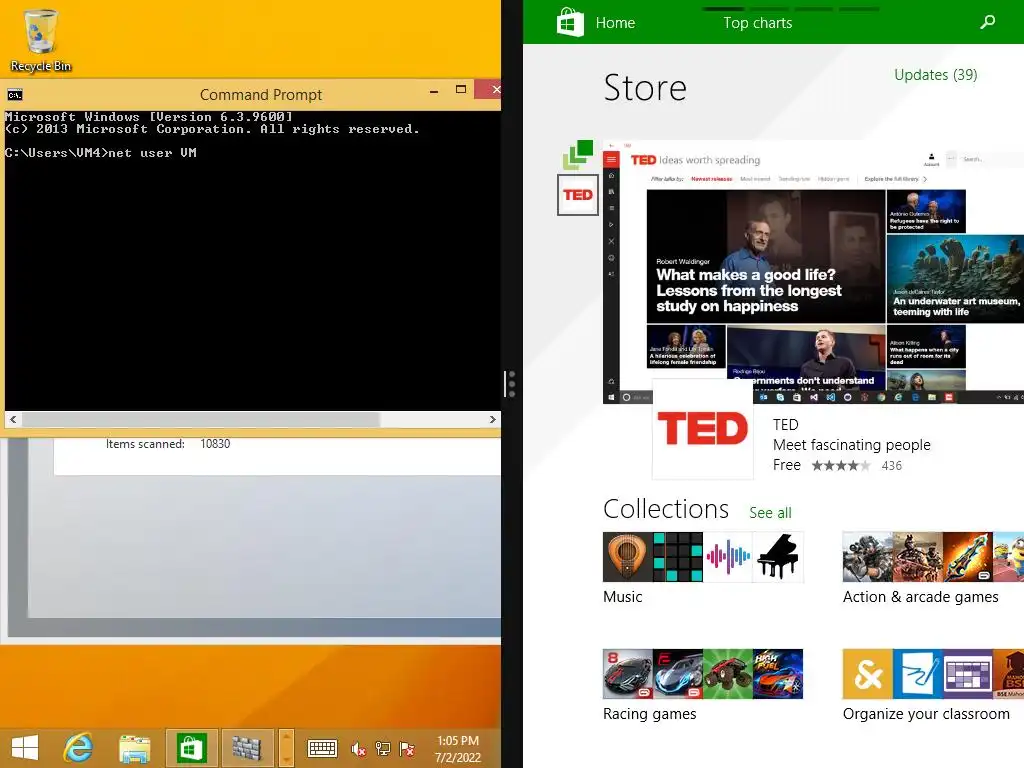Click the taskbar overflow up arrow
The height and width of the screenshot is (768, 1024).
[x=286, y=738]
